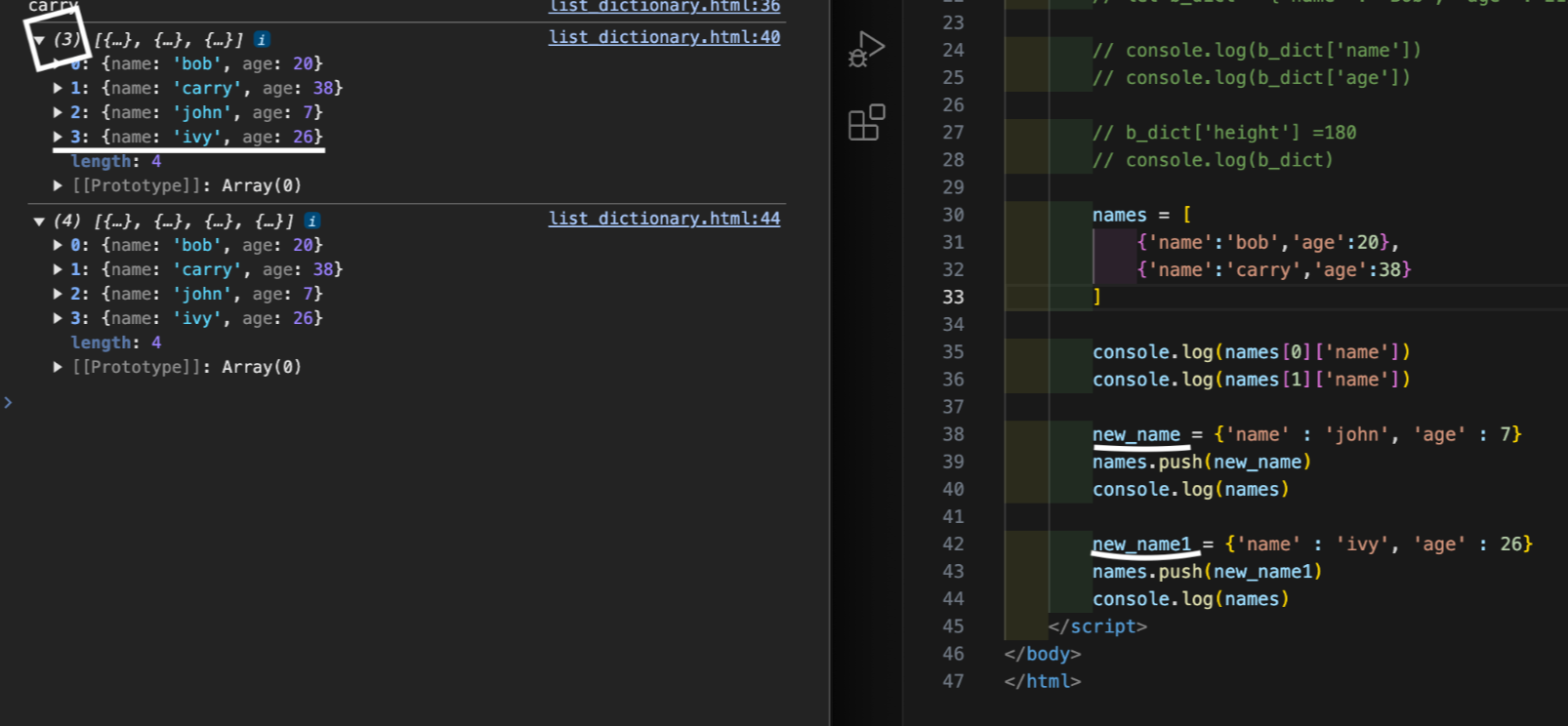Click names.push(new_name1) on line 43

point(1208,571)
